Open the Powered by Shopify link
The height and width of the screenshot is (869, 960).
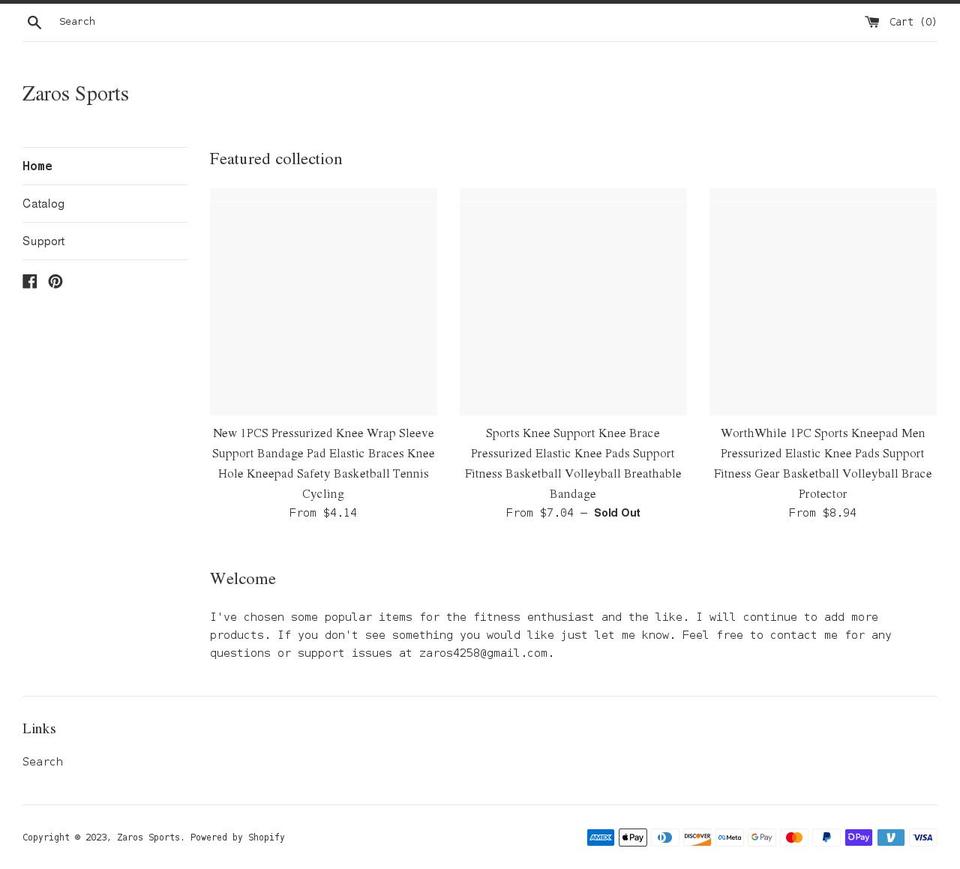(238, 837)
